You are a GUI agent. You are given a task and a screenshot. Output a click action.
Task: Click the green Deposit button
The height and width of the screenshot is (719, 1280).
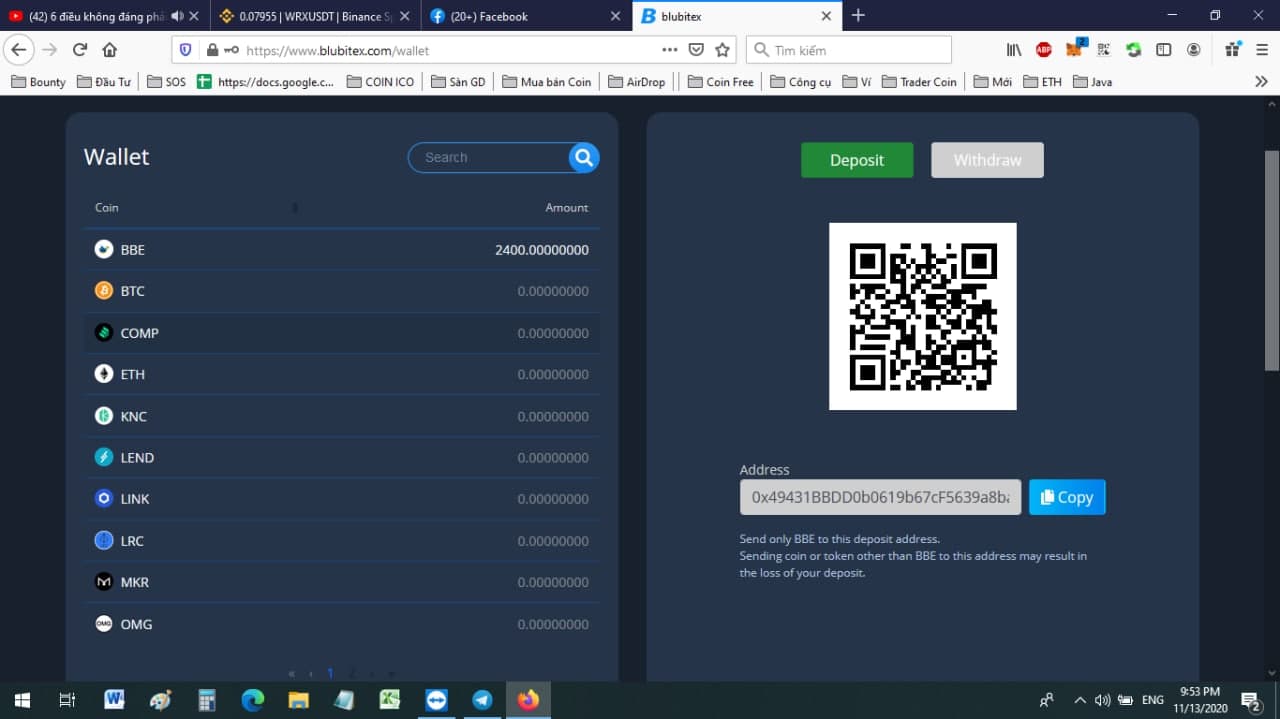click(857, 160)
